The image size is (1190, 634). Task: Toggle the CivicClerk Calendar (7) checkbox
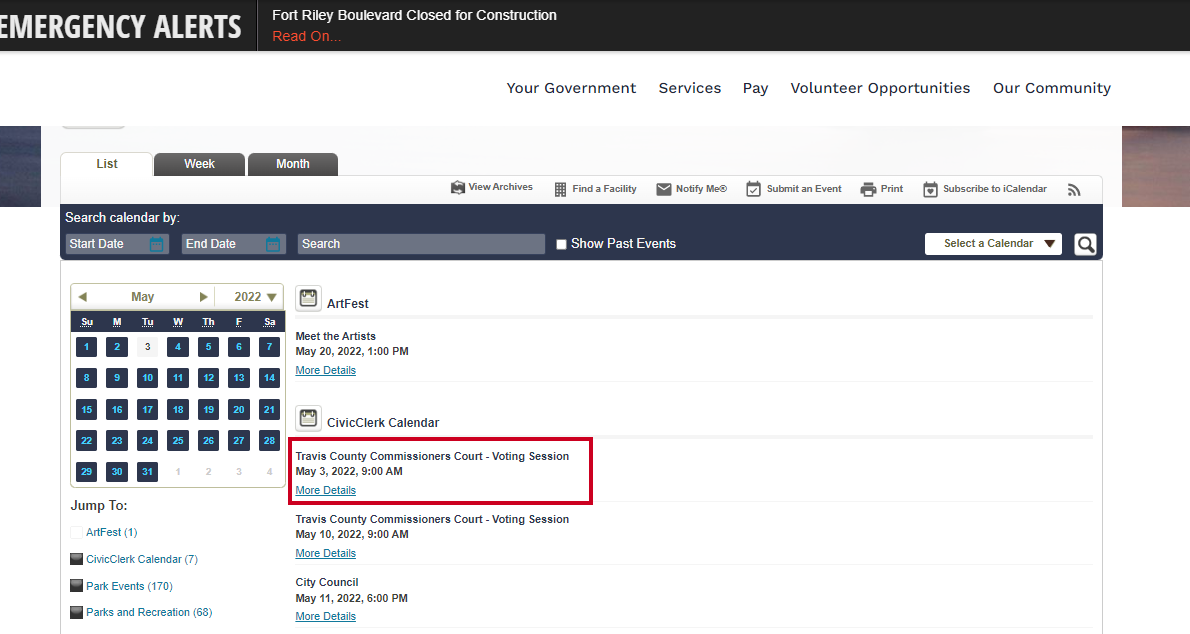[77, 560]
